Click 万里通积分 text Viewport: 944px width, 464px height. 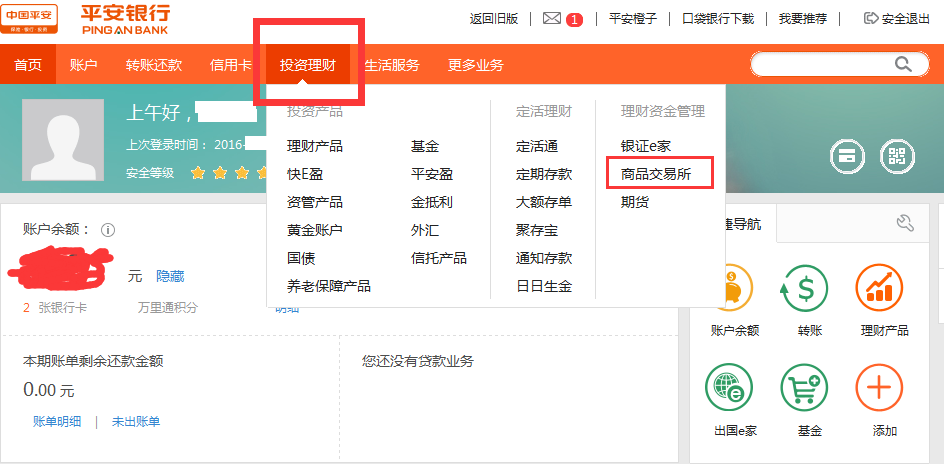tap(167, 308)
